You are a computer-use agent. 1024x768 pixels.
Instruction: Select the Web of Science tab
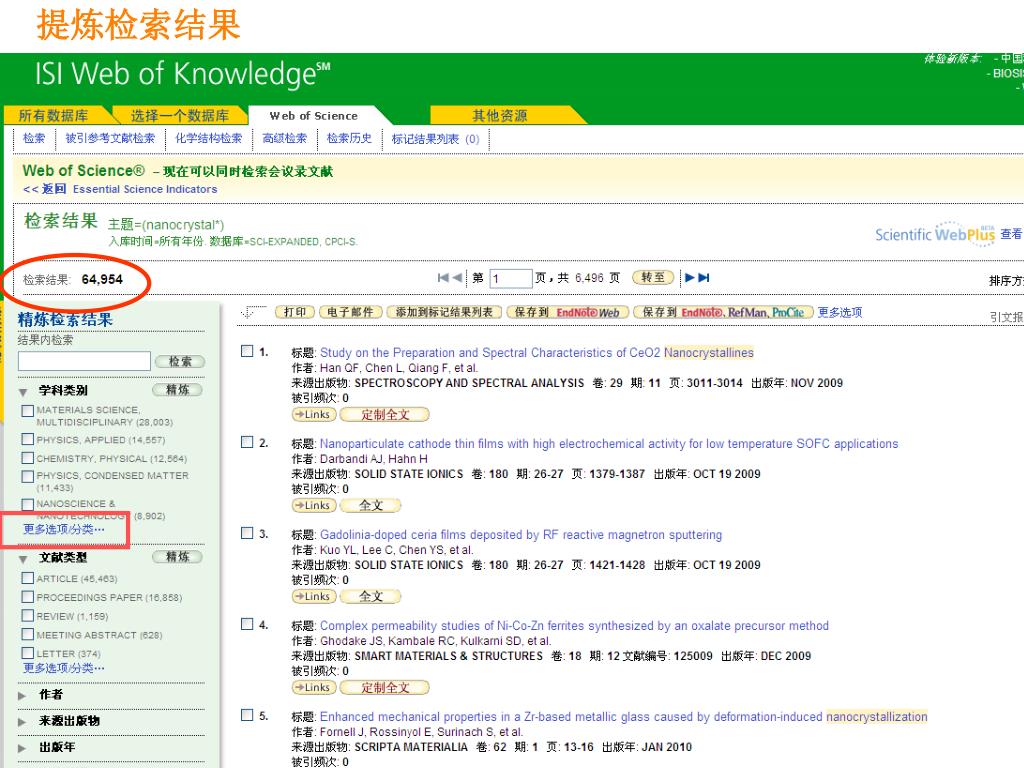(313, 116)
